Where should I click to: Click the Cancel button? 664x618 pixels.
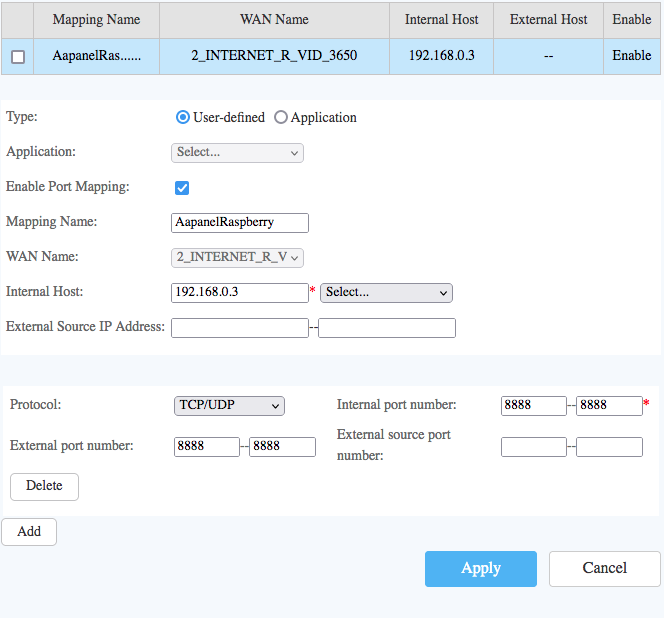click(604, 568)
